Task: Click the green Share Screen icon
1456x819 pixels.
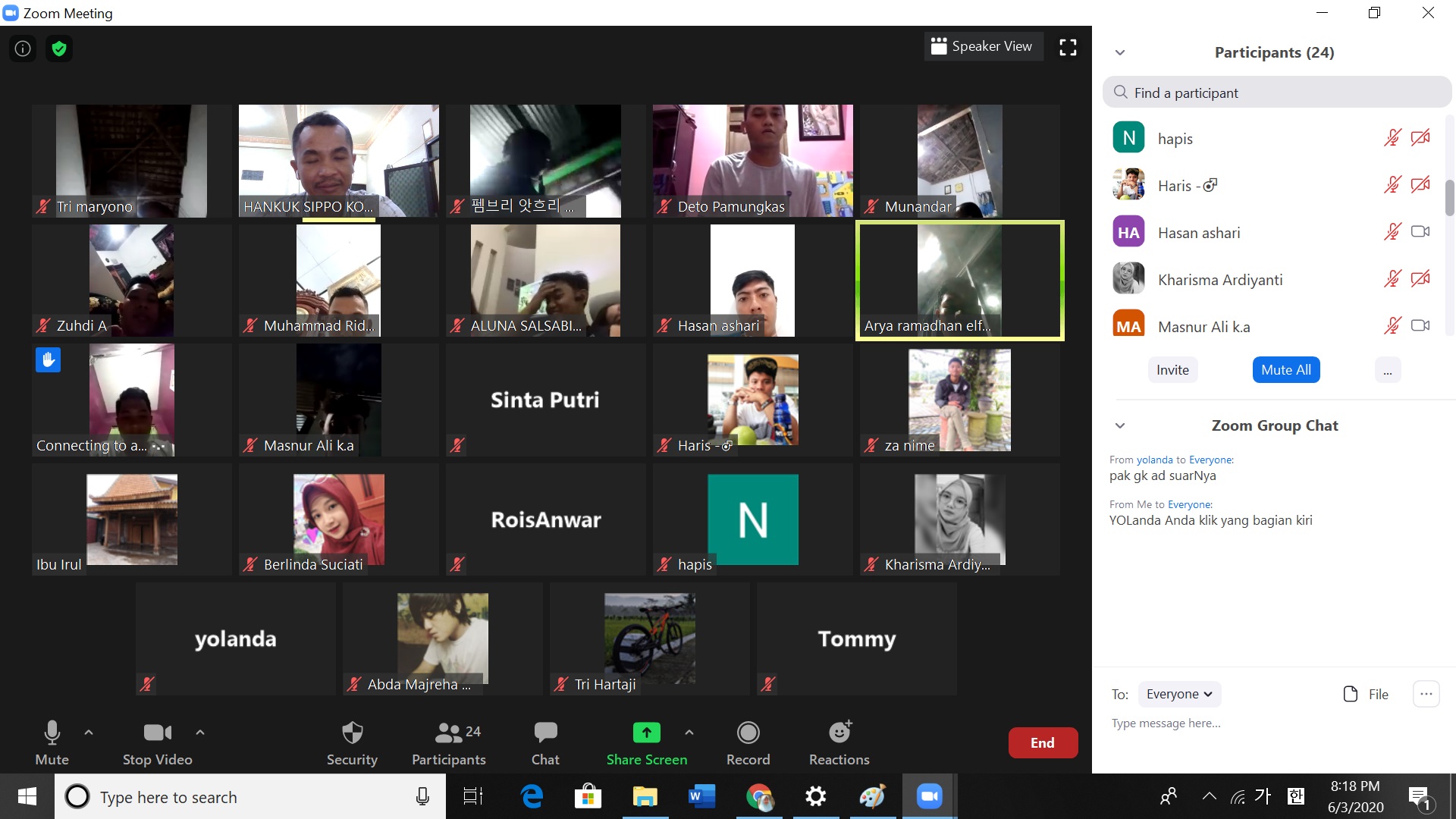Action: click(646, 733)
